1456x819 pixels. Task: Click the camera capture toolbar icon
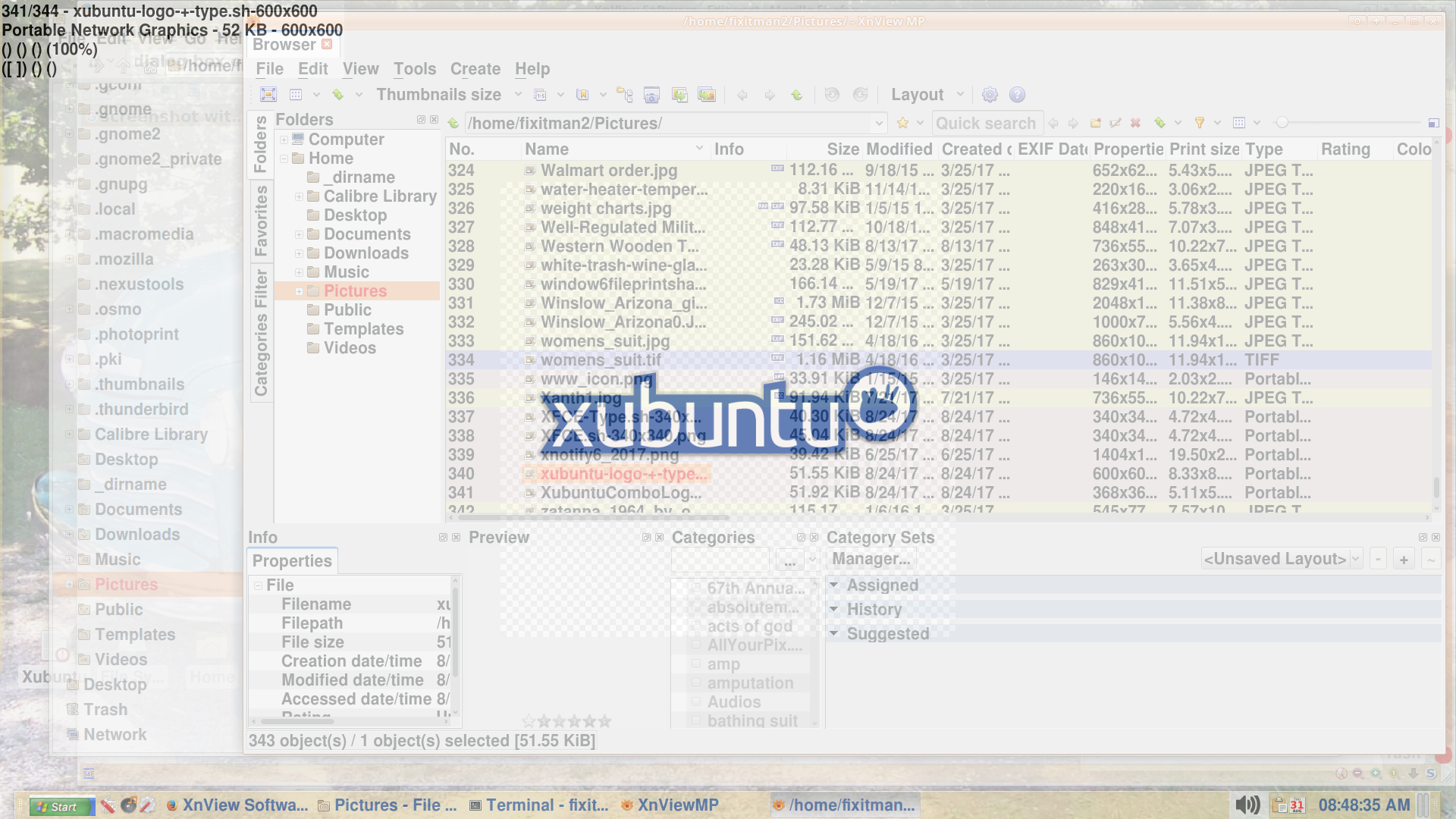651,95
